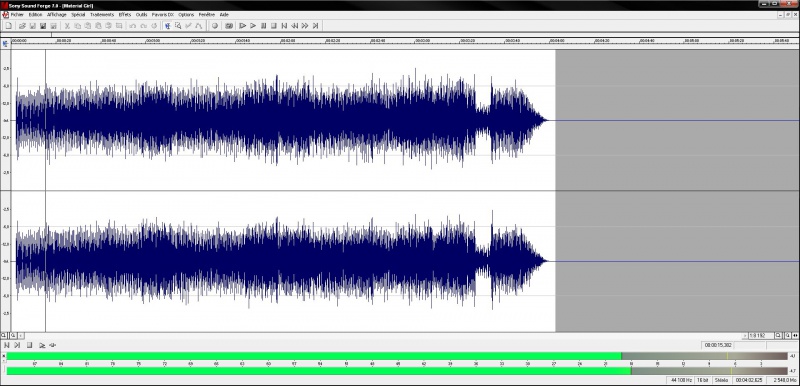800x386 pixels.
Task: Click the Cut scissors icon in toolbar
Action: (67, 25)
